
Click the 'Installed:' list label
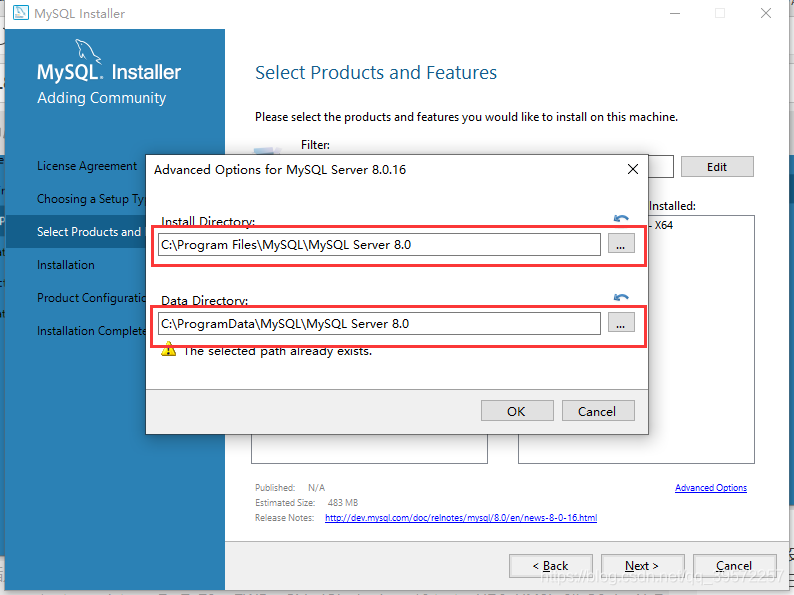click(x=672, y=206)
